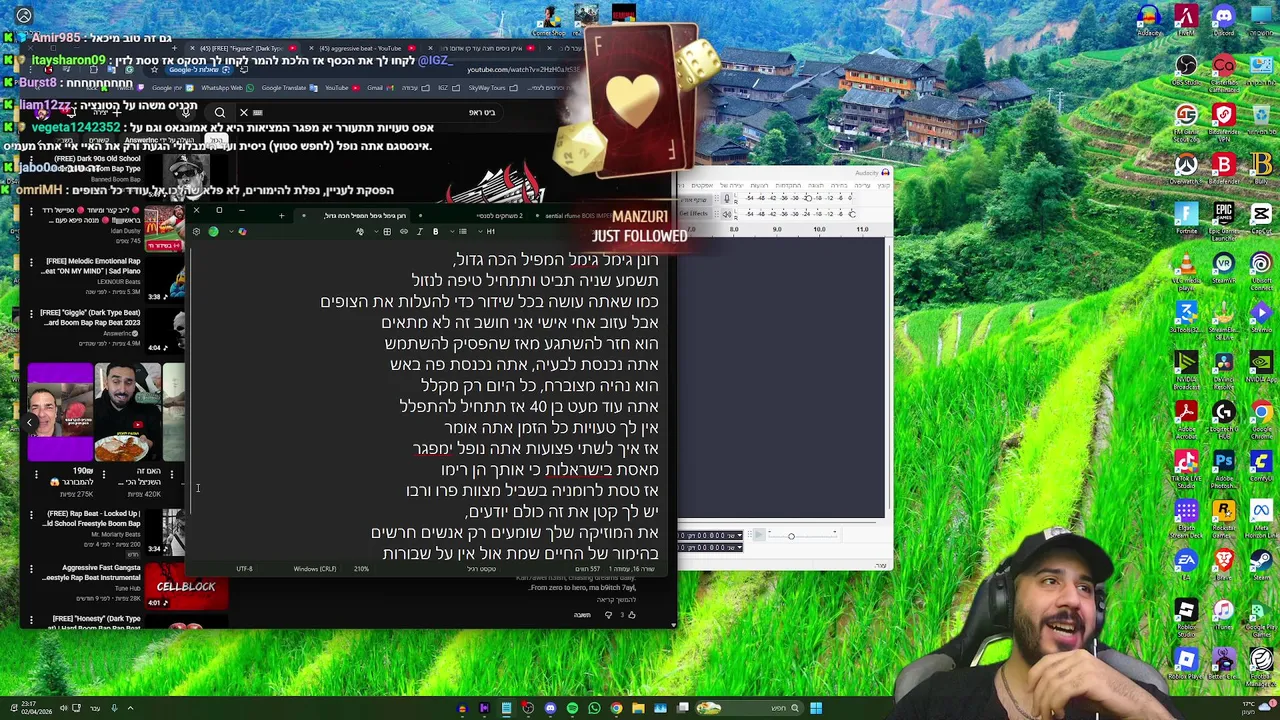Viewport: 1280px width, 720px height.
Task: Open the CELLBLOCK video thumbnail
Action: point(186,588)
